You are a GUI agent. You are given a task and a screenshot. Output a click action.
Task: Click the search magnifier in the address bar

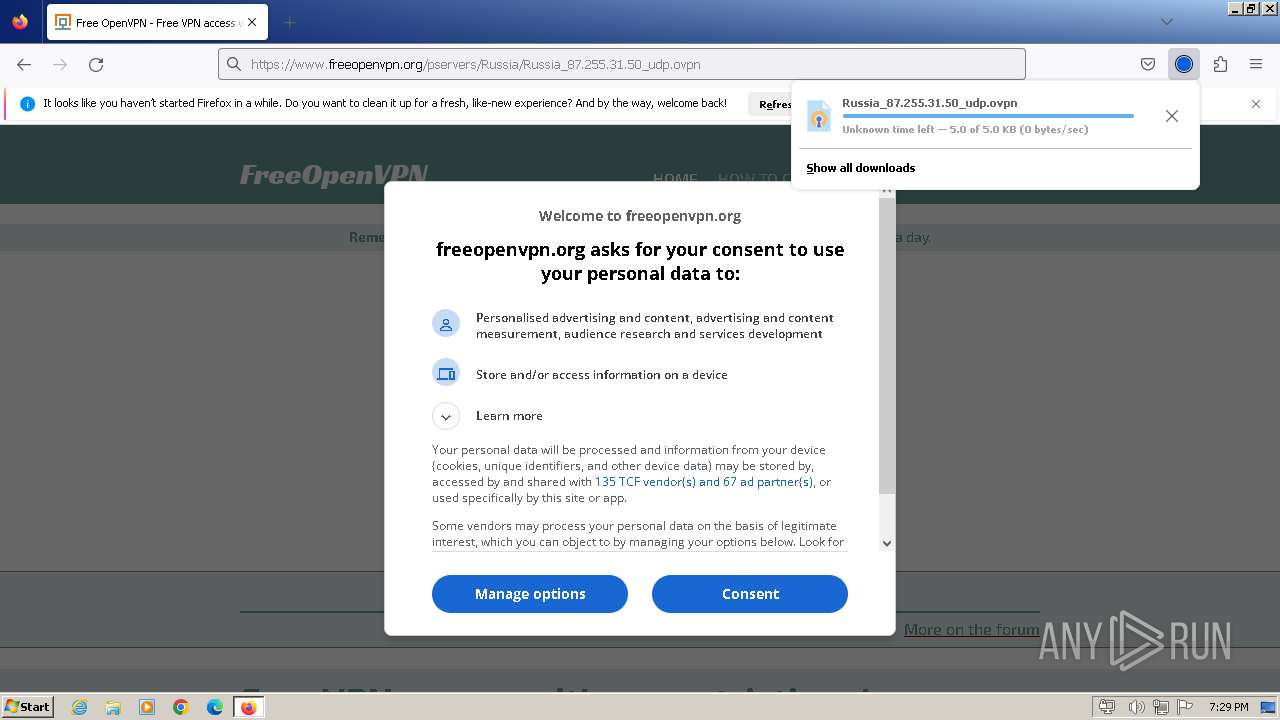tap(234, 64)
